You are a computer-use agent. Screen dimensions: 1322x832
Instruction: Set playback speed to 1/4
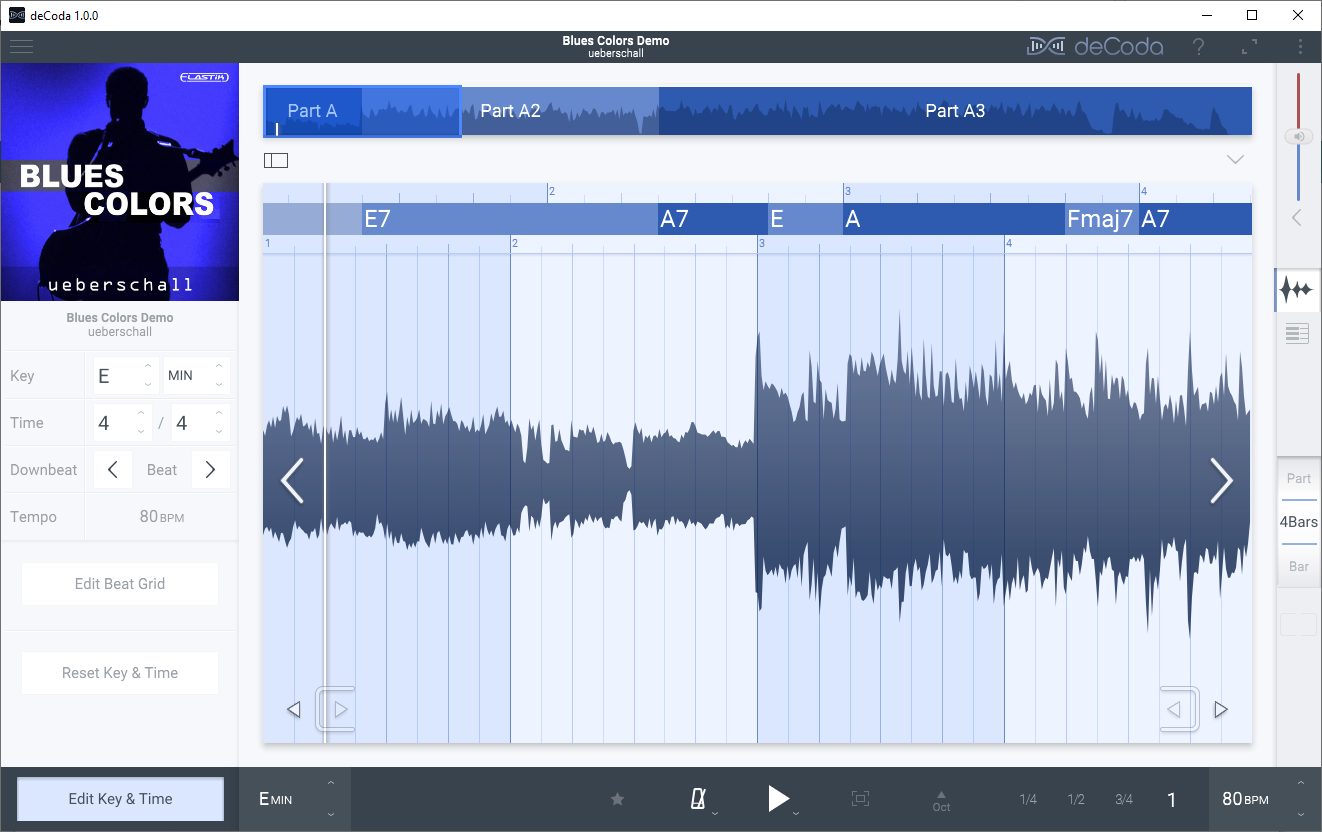click(1028, 800)
